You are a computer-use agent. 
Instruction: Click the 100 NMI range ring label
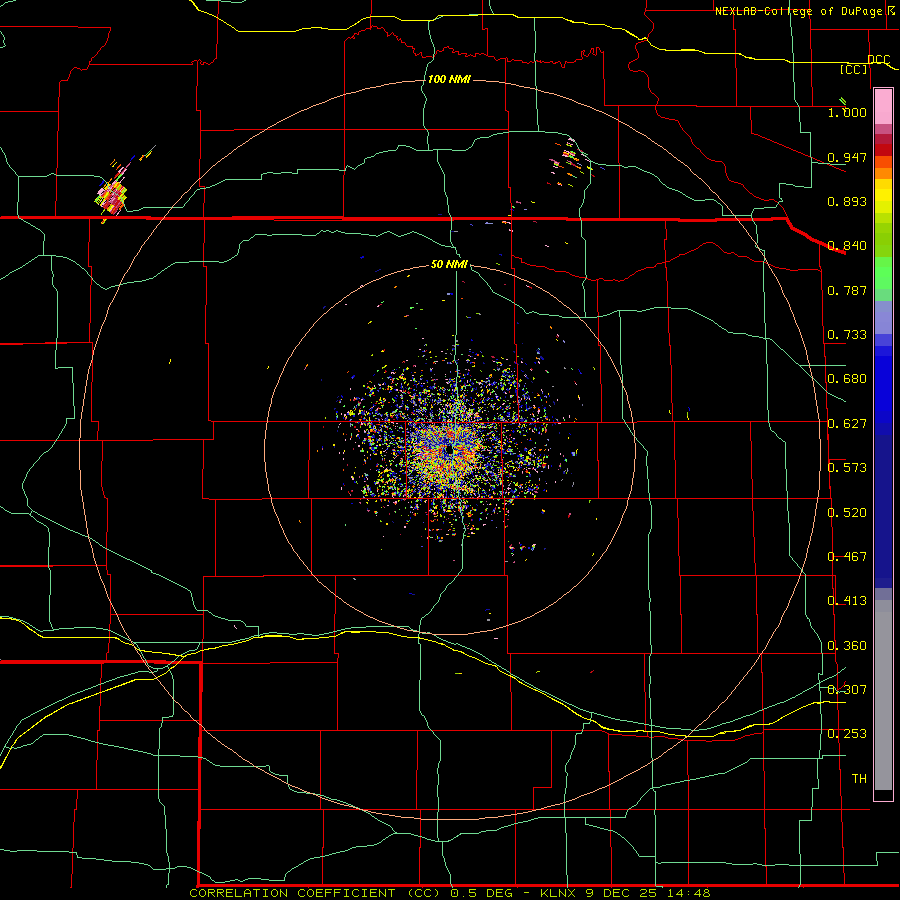click(x=449, y=79)
